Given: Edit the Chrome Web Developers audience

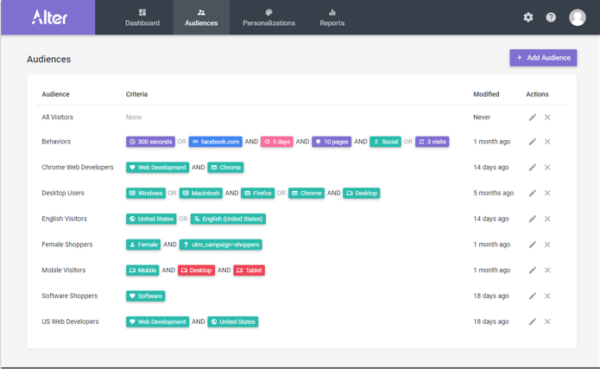Looking at the screenshot, I should point(532,167).
